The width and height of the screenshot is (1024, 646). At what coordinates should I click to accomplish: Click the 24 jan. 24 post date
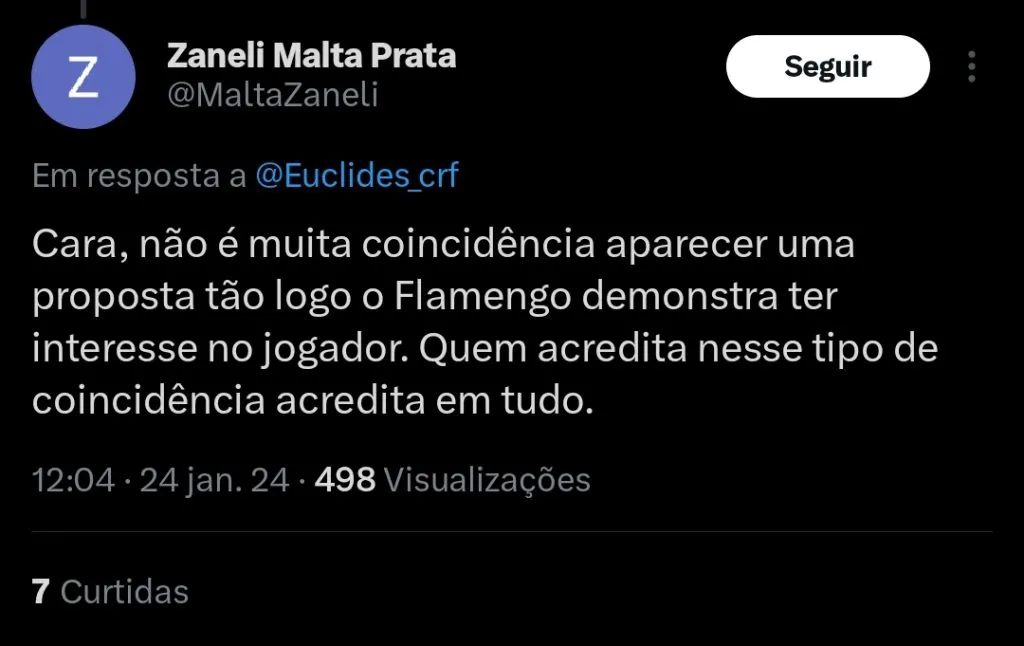[x=214, y=480]
